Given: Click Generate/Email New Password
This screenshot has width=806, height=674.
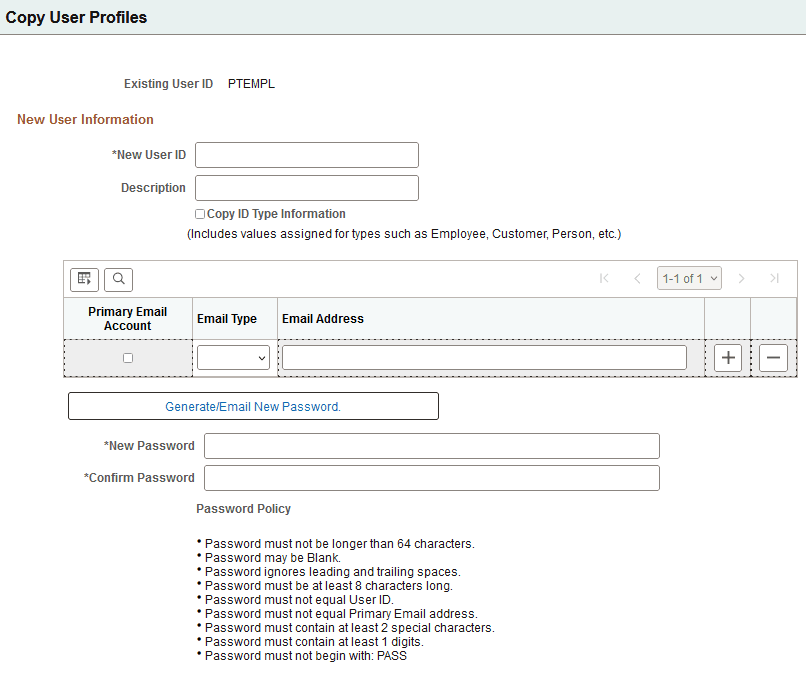Looking at the screenshot, I should click(253, 406).
